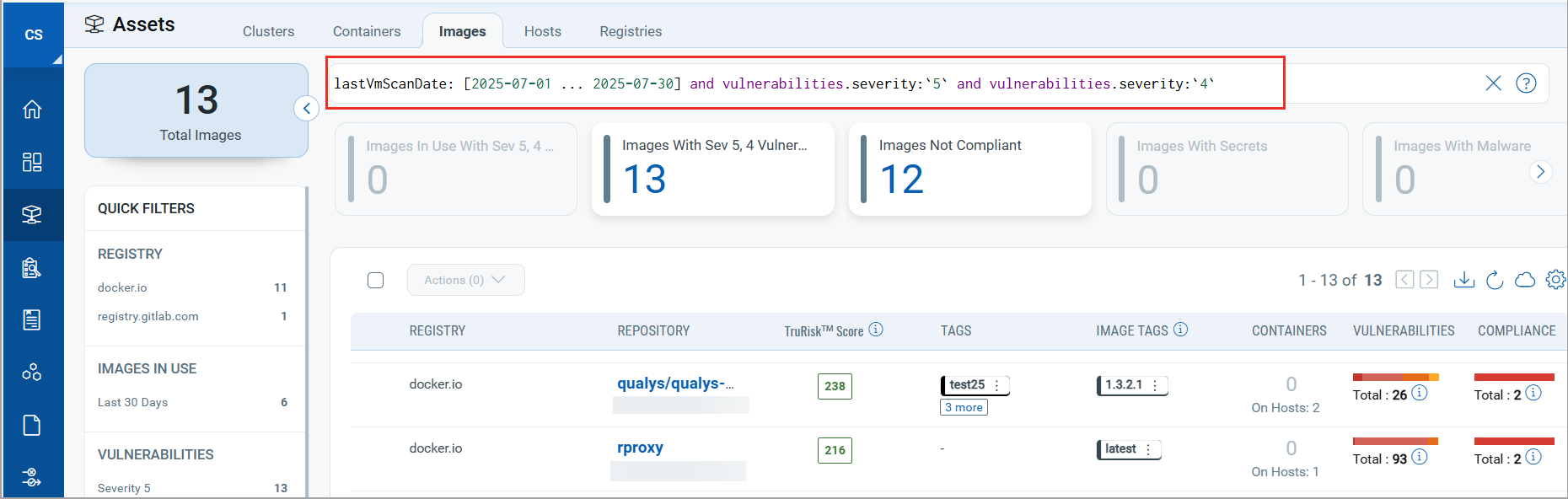Click the cloud icon above table
Viewport: 1568px width, 499px height.
click(x=1525, y=280)
